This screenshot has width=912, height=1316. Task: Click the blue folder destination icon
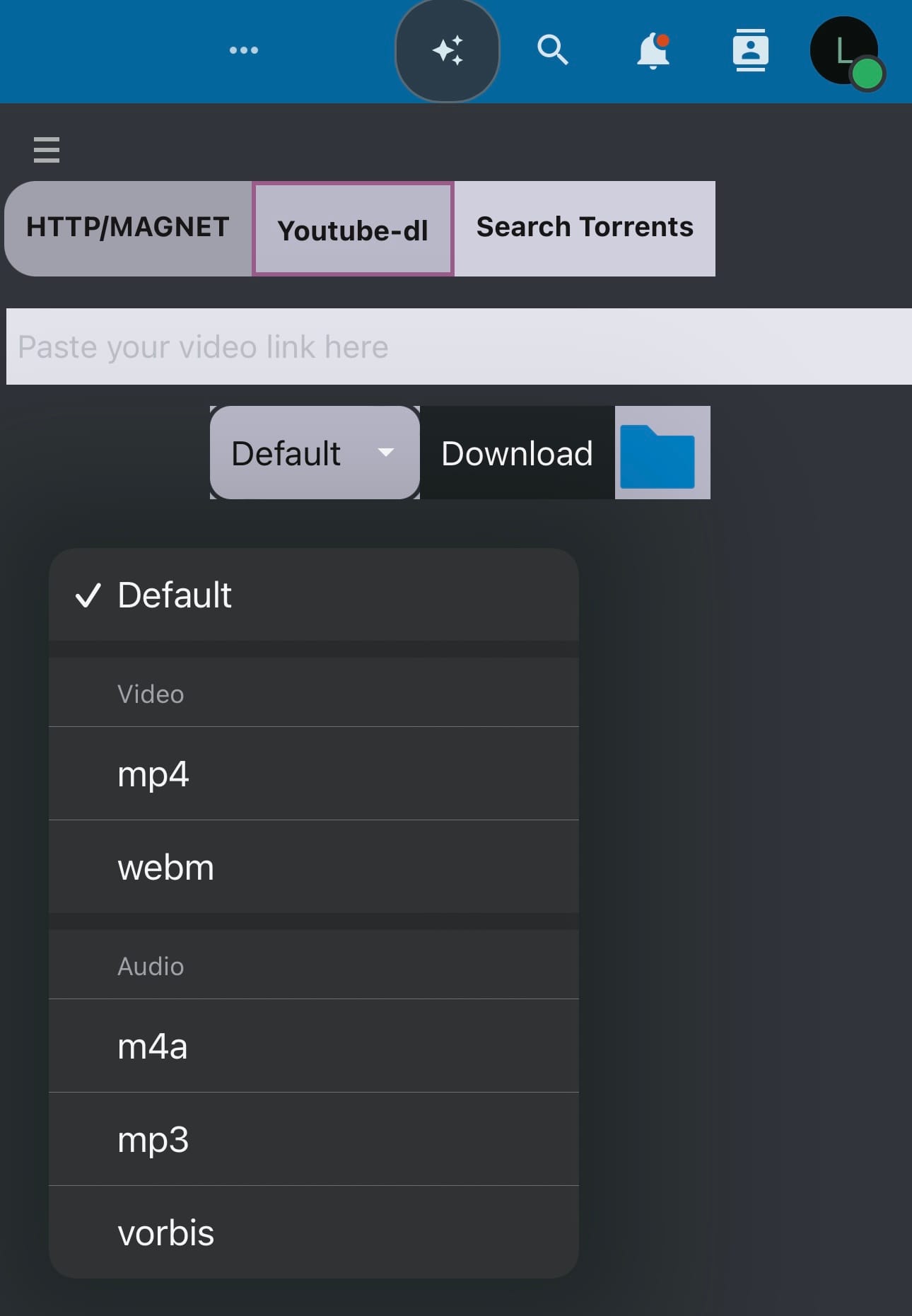coord(658,453)
